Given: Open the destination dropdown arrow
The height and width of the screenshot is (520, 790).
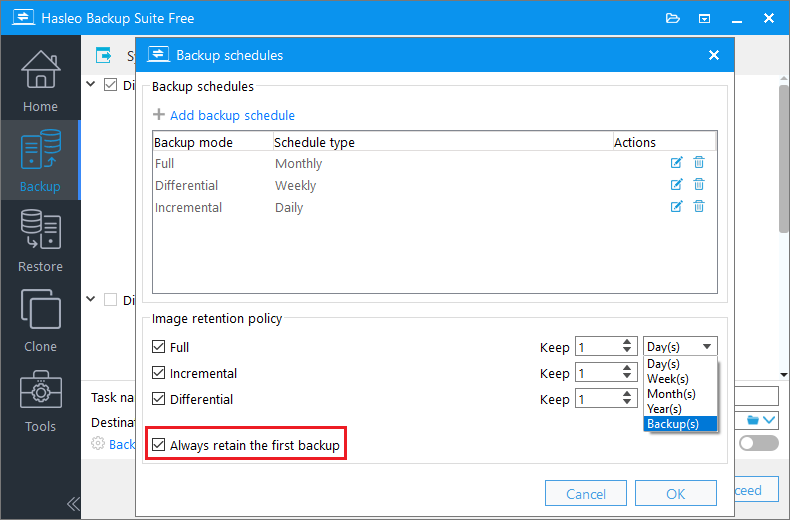Looking at the screenshot, I should [769, 420].
